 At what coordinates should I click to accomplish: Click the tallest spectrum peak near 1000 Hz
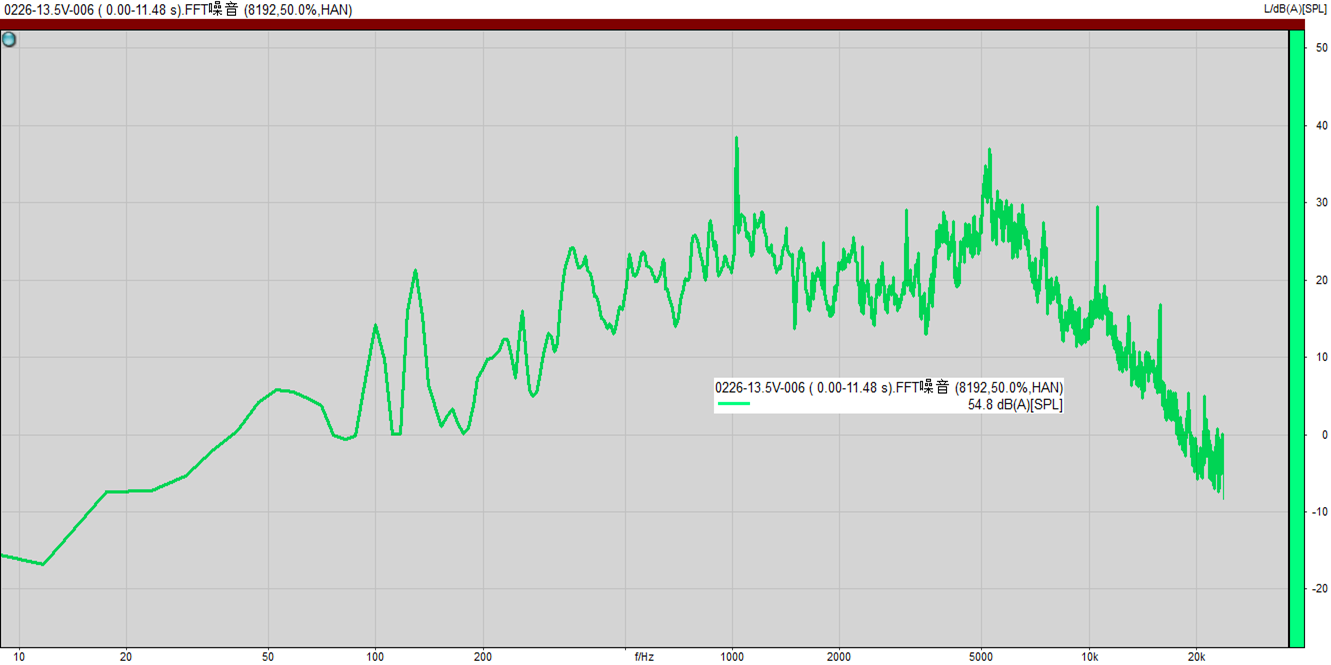pos(736,139)
